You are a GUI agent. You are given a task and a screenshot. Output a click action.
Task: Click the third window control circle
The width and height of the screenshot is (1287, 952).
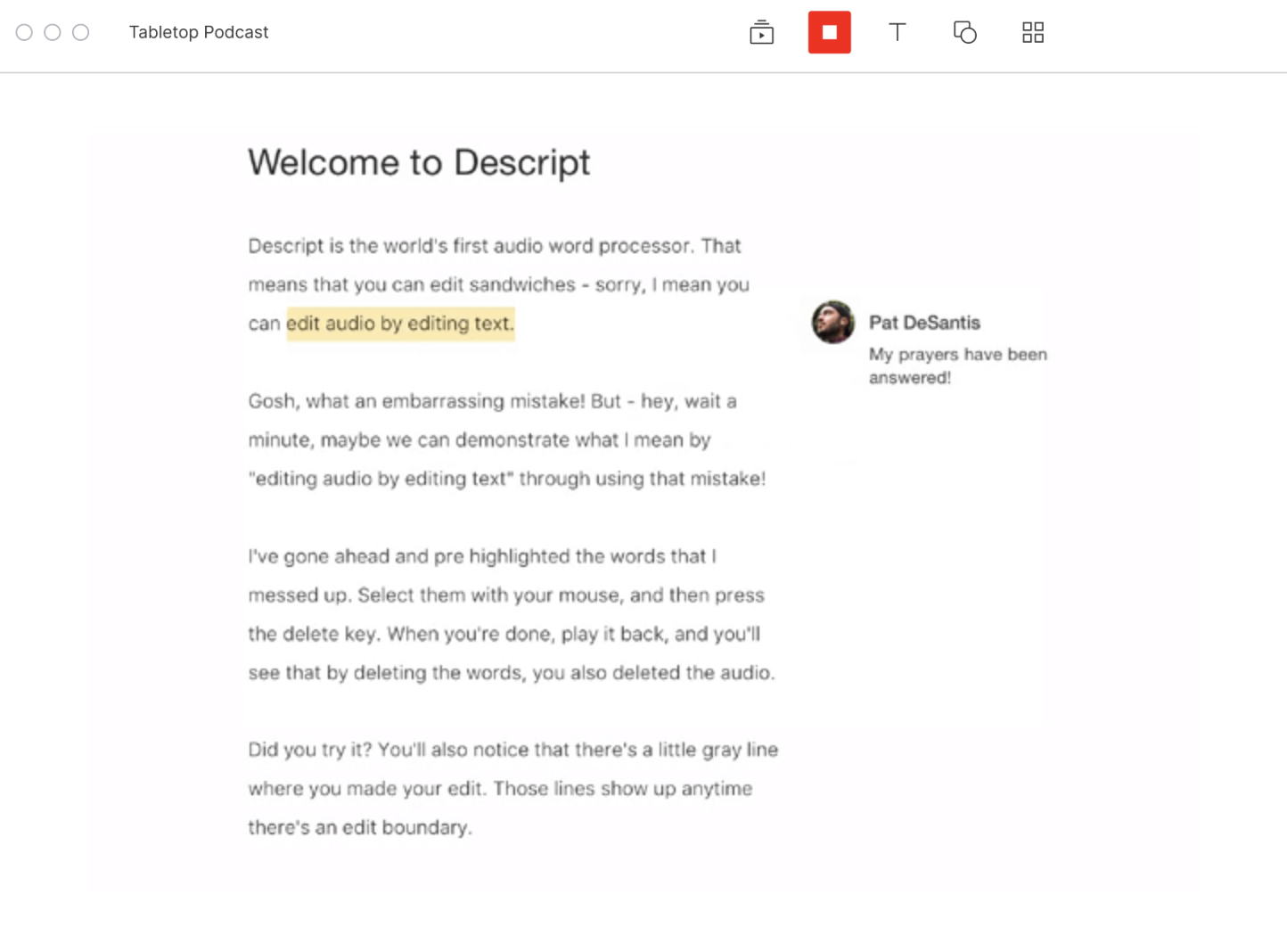tap(80, 32)
